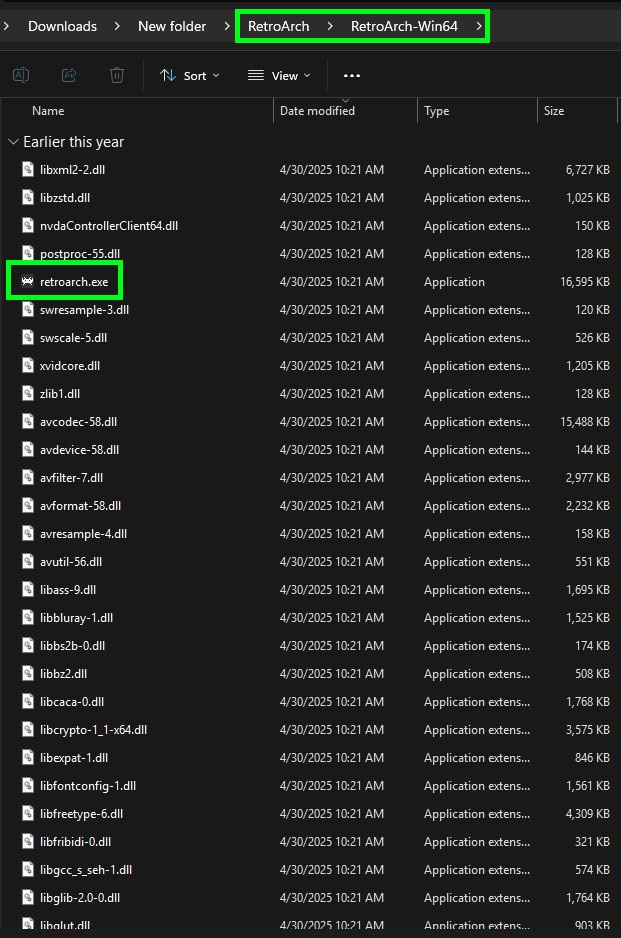This screenshot has width=621, height=938.
Task: Click the 16,595 KB size cell
Action: [585, 282]
